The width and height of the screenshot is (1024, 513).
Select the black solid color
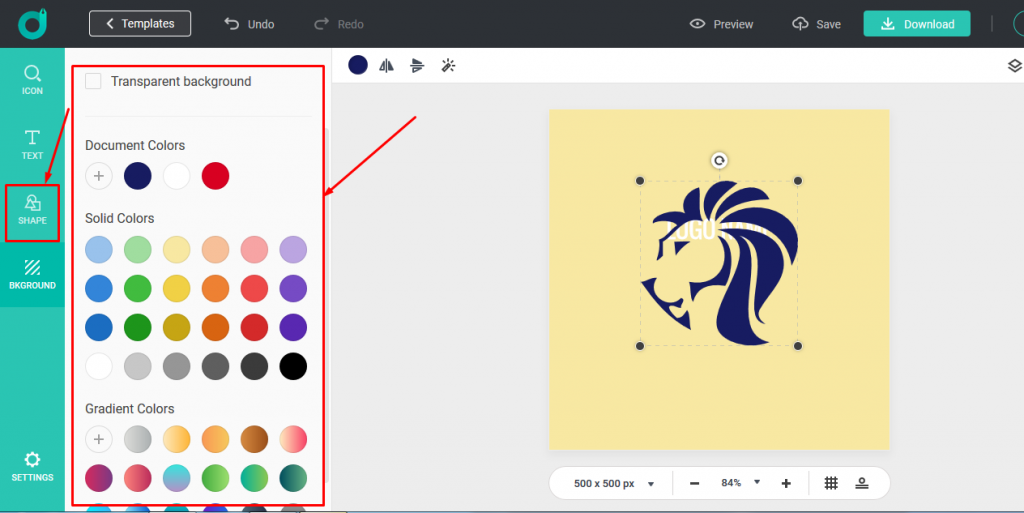293,367
